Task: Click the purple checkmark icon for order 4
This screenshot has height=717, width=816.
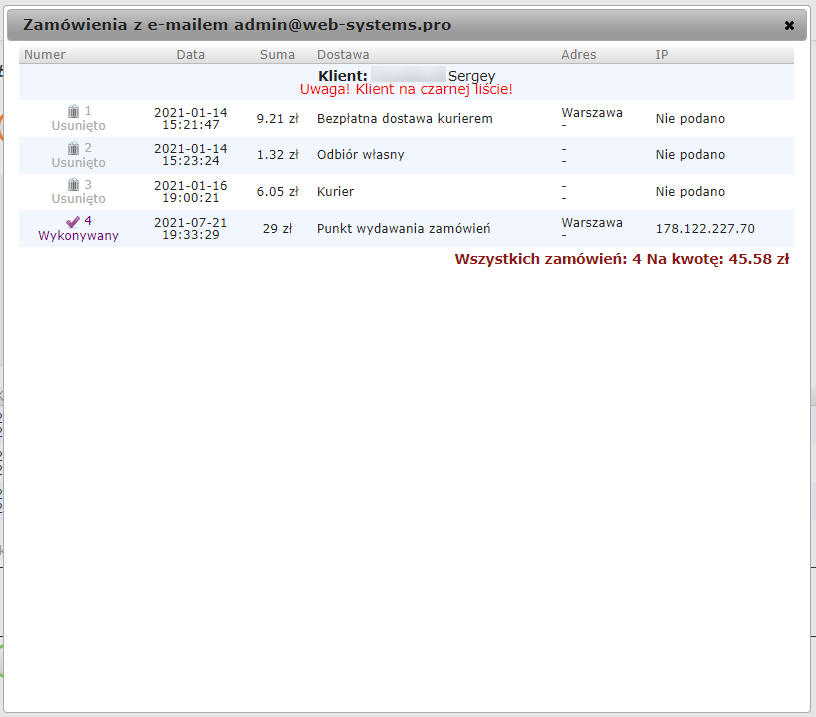Action: coord(72,221)
